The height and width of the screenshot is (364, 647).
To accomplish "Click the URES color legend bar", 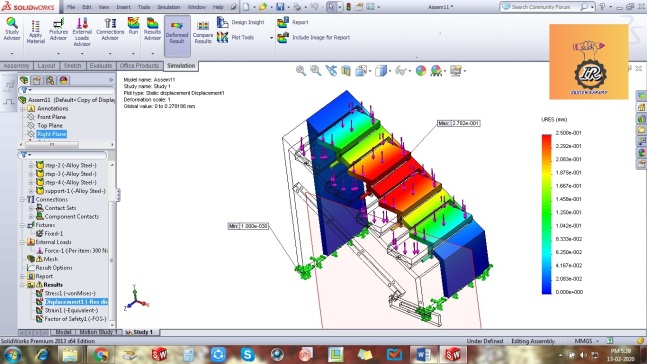I will (546, 214).
